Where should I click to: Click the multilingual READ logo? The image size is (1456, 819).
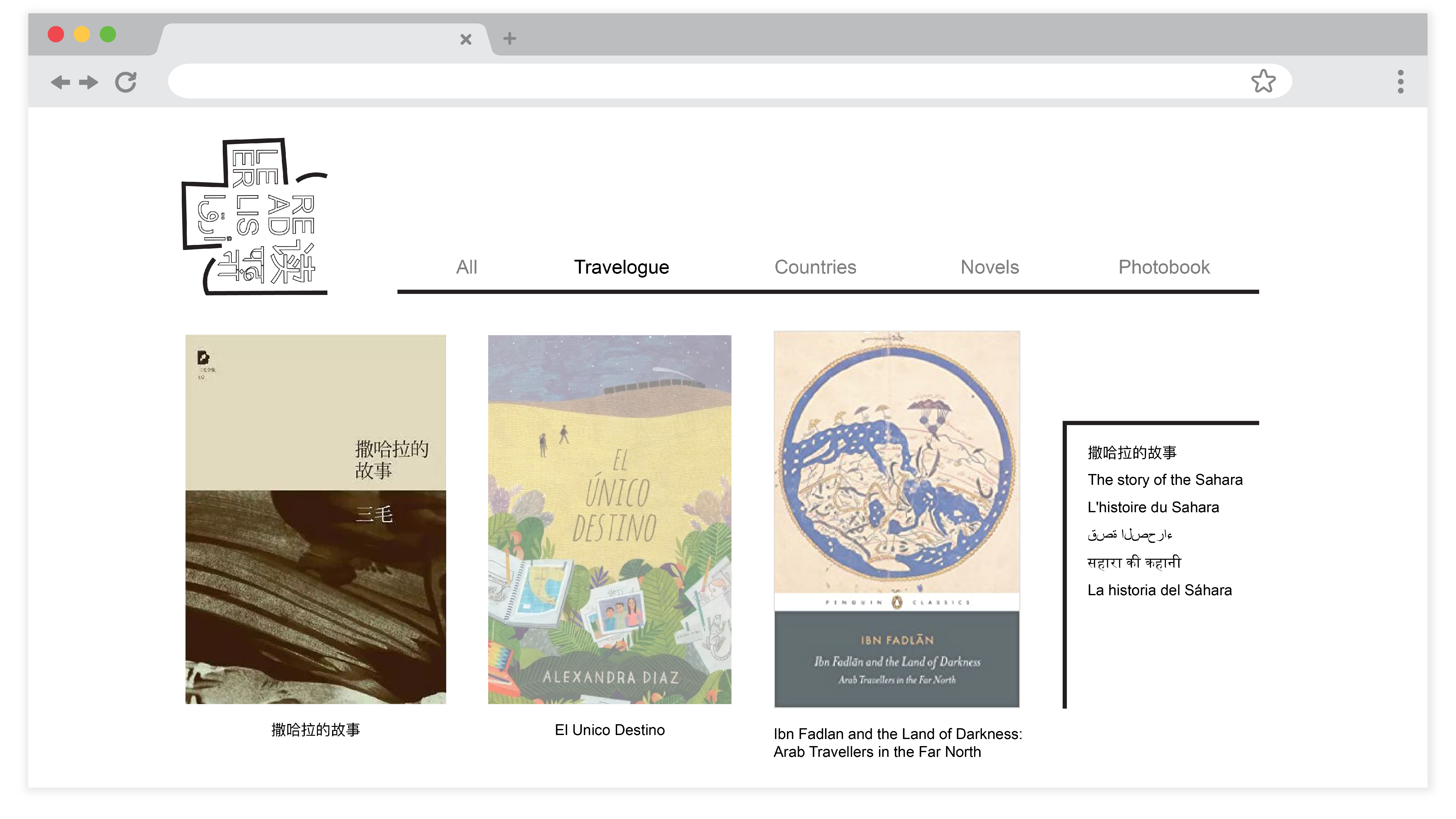[x=255, y=217]
